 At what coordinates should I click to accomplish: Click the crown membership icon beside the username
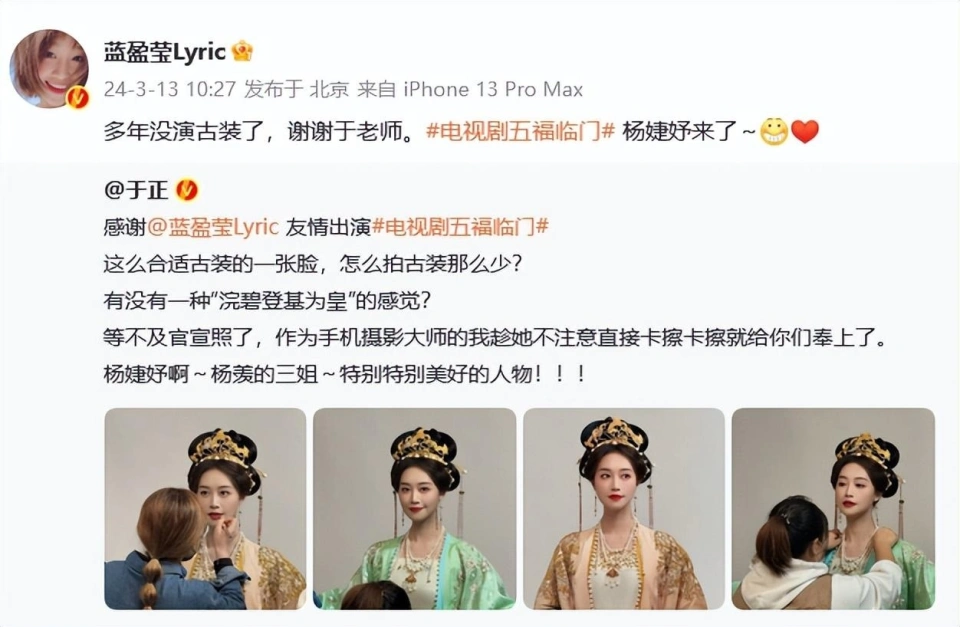coord(242,51)
